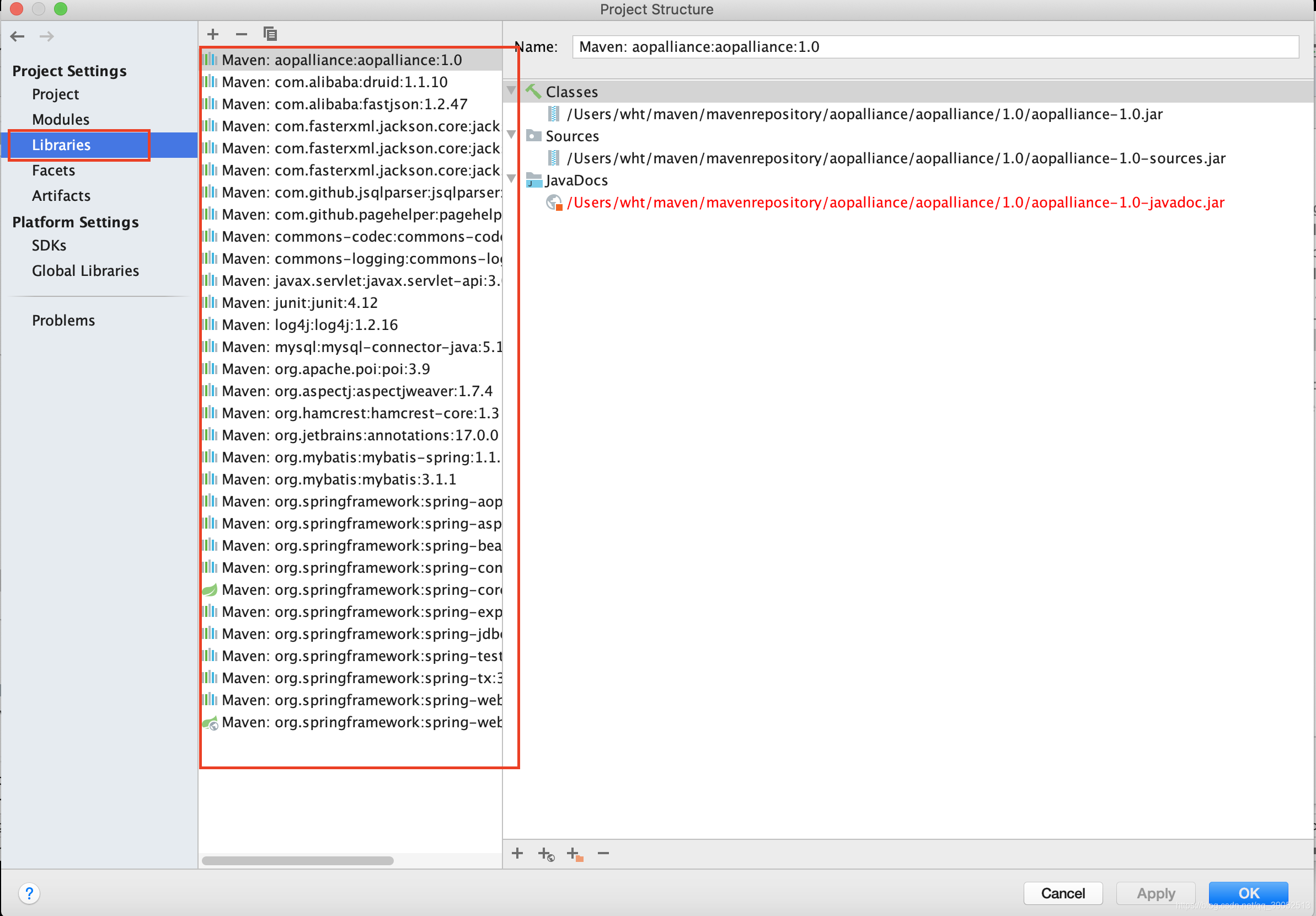
Task: Click the forward navigation arrow
Action: [46, 37]
